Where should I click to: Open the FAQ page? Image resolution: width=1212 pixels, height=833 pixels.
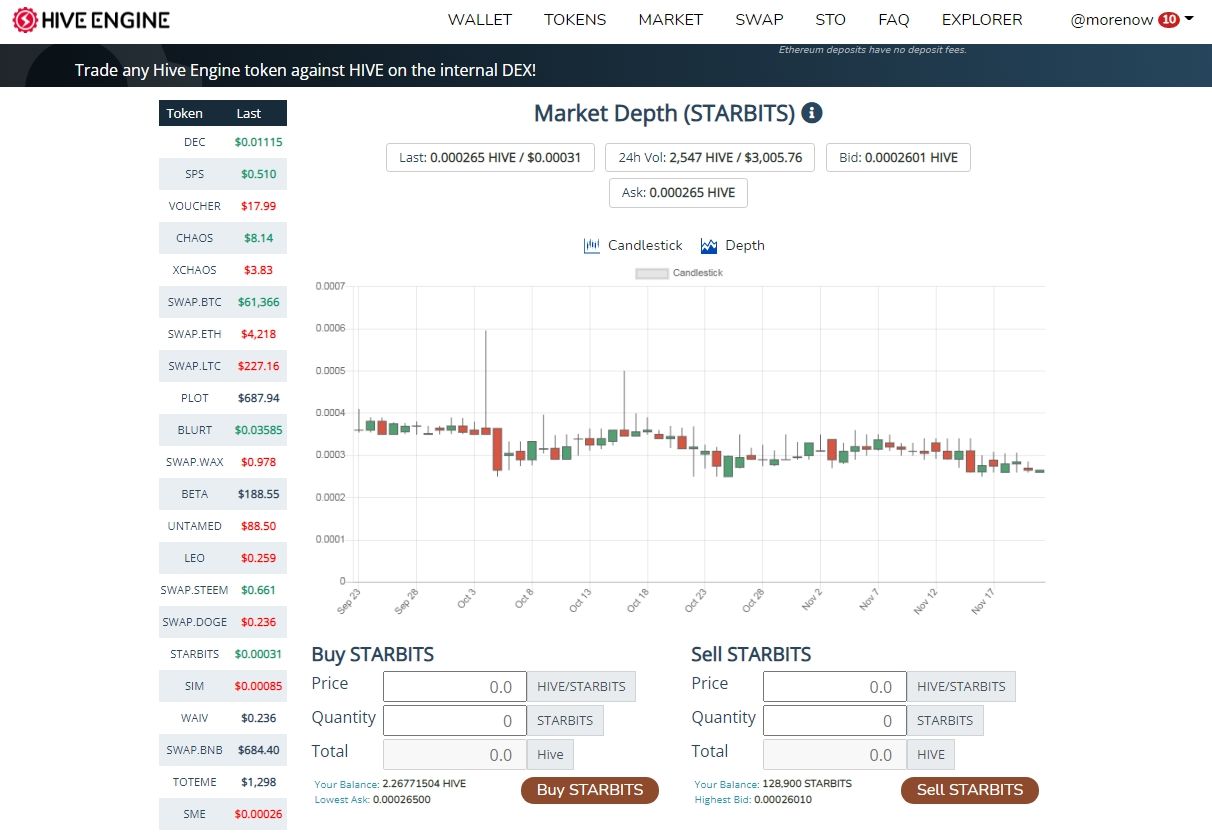click(894, 20)
